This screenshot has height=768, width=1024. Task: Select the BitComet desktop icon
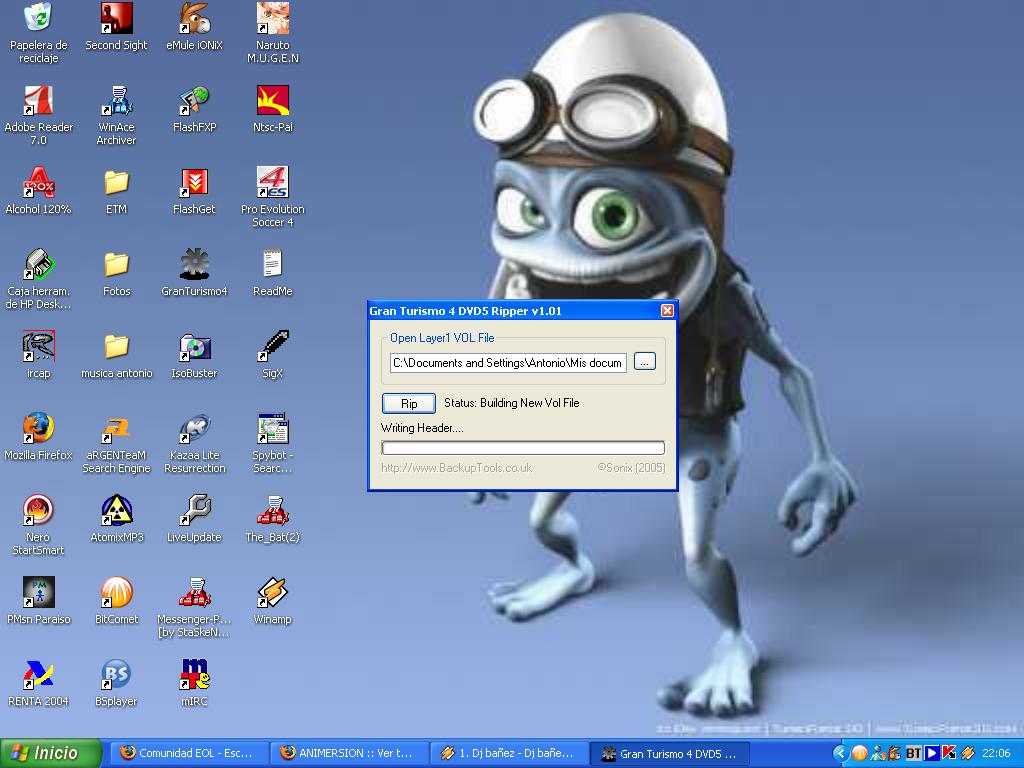click(116, 593)
